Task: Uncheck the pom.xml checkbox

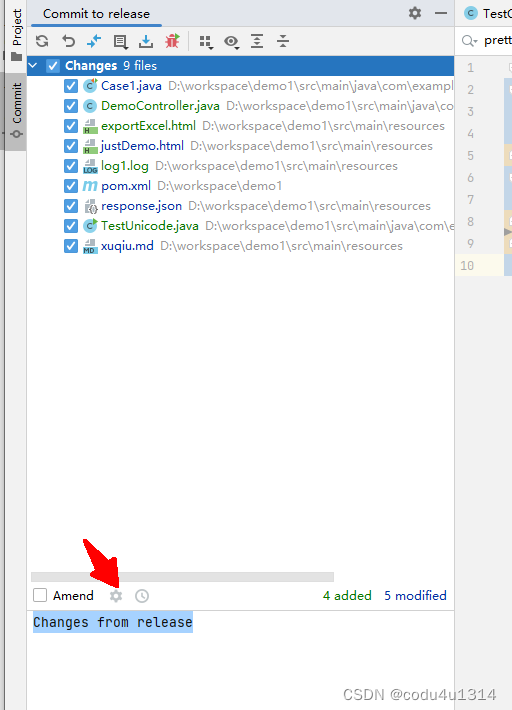Action: click(71, 186)
